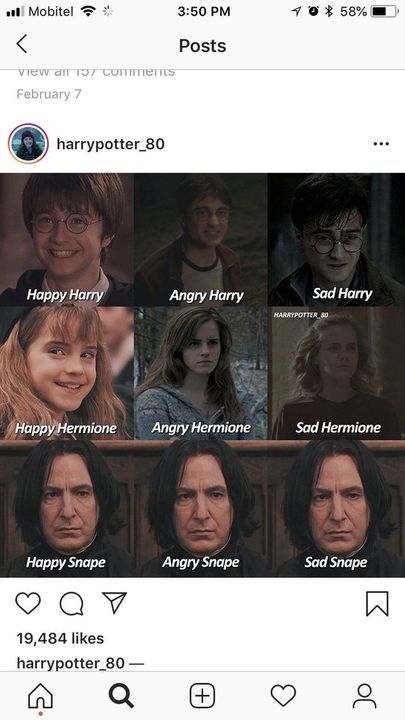Screen dimensions: 405x720
Task: Open comments with the speech bubble icon
Action: click(72, 603)
